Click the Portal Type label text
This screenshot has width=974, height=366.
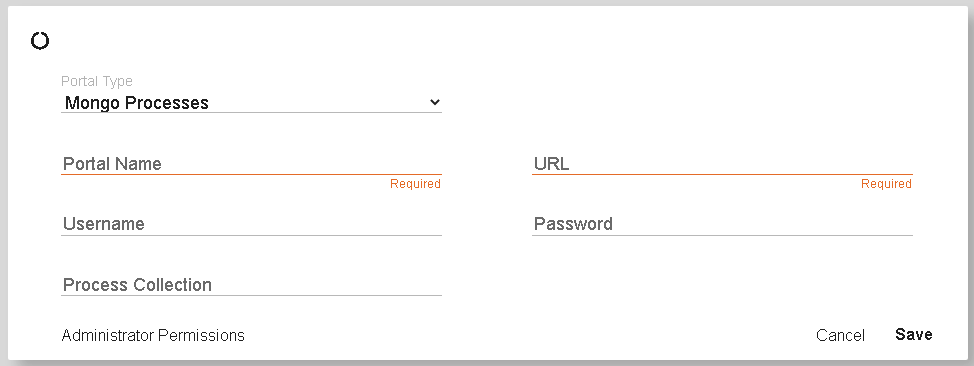point(97,81)
